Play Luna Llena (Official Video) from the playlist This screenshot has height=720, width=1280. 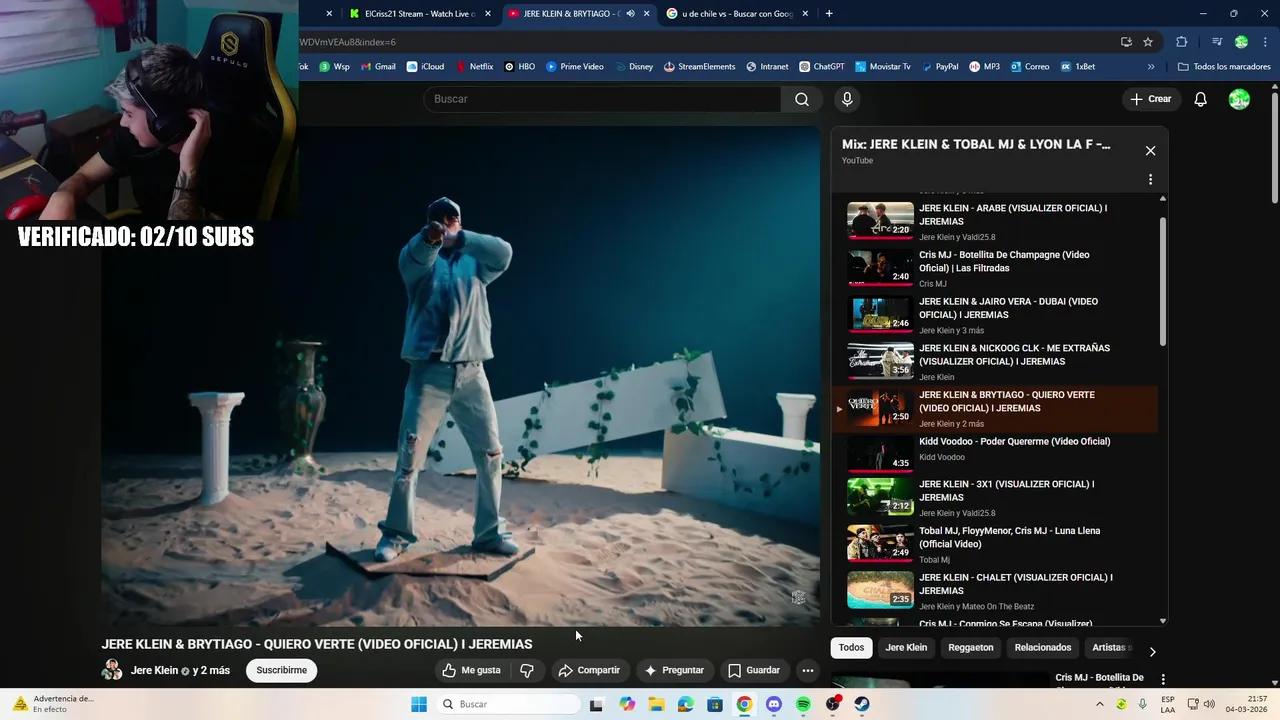tap(995, 545)
